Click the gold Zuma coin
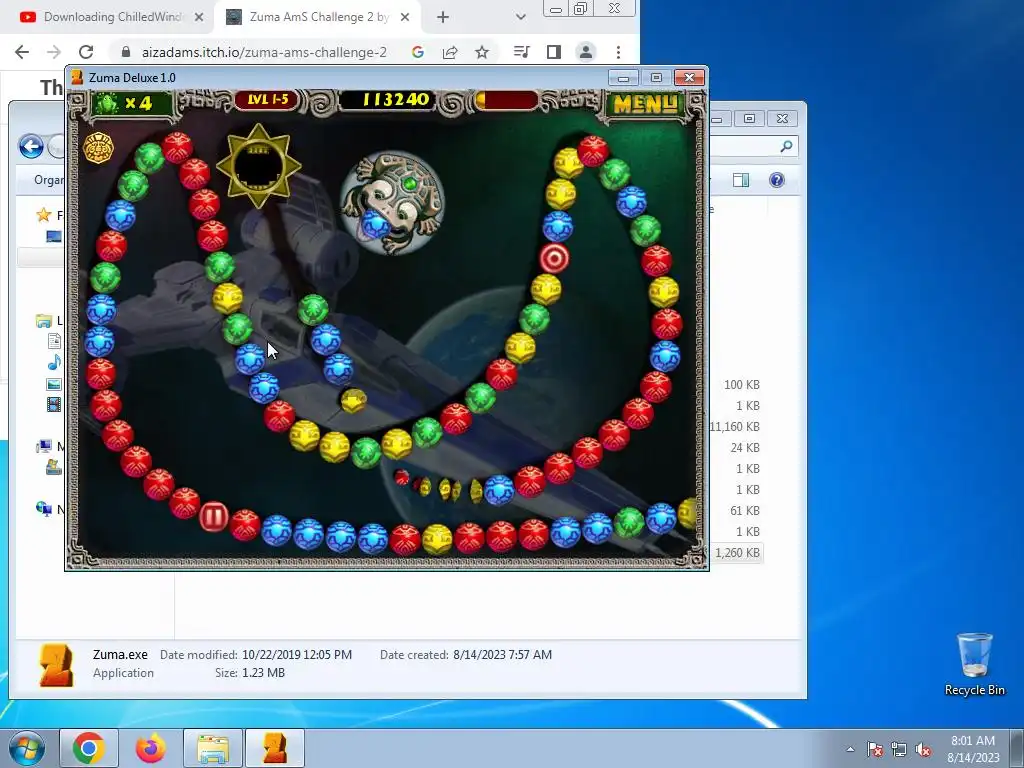This screenshot has height=768, width=1024. click(99, 148)
